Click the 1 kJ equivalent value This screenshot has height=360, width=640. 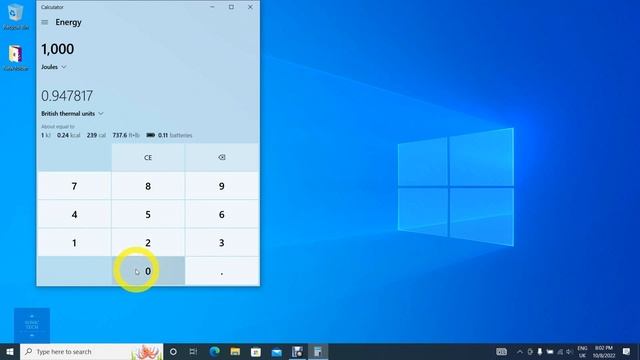click(46, 135)
